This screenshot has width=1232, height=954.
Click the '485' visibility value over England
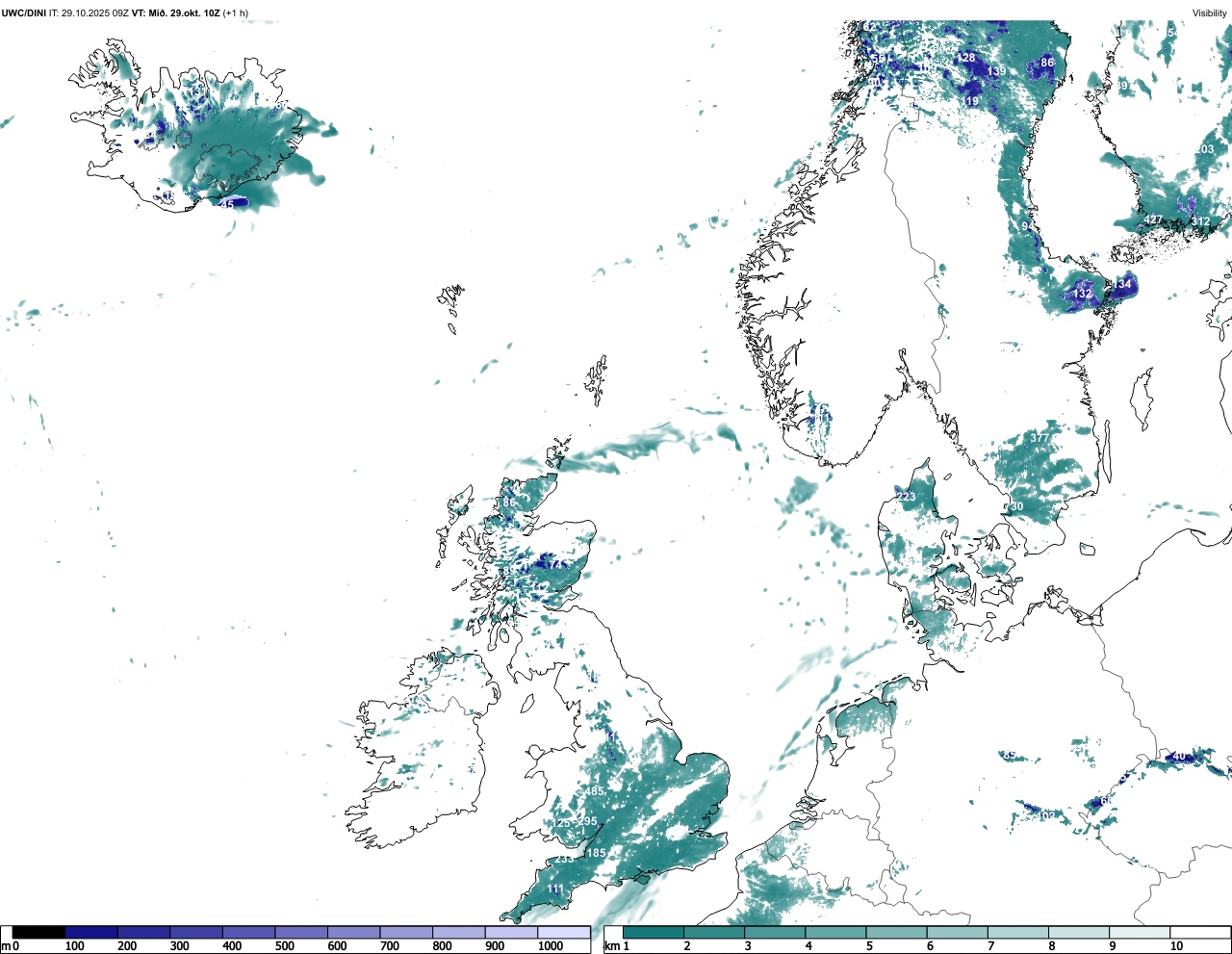coord(595,791)
